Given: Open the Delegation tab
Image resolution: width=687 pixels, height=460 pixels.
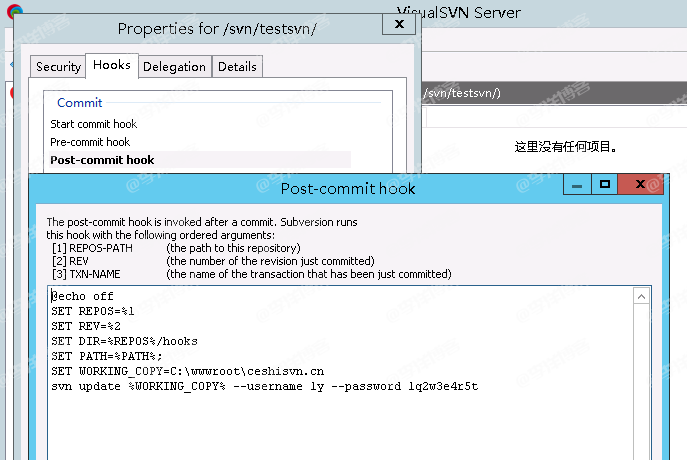Looking at the screenshot, I should pos(174,67).
